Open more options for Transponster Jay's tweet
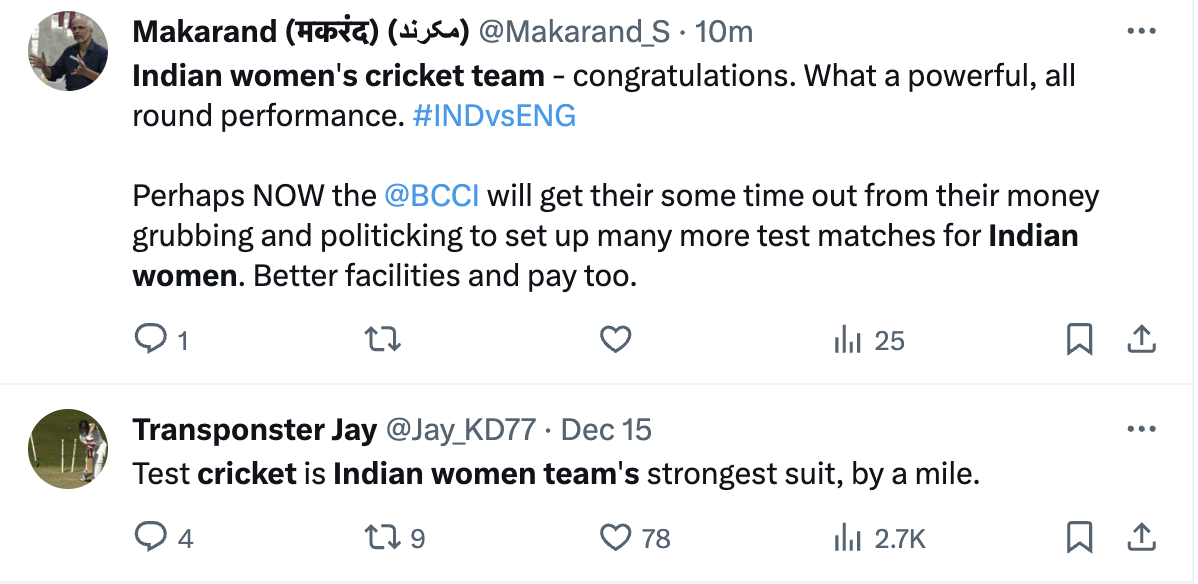 tap(1141, 430)
